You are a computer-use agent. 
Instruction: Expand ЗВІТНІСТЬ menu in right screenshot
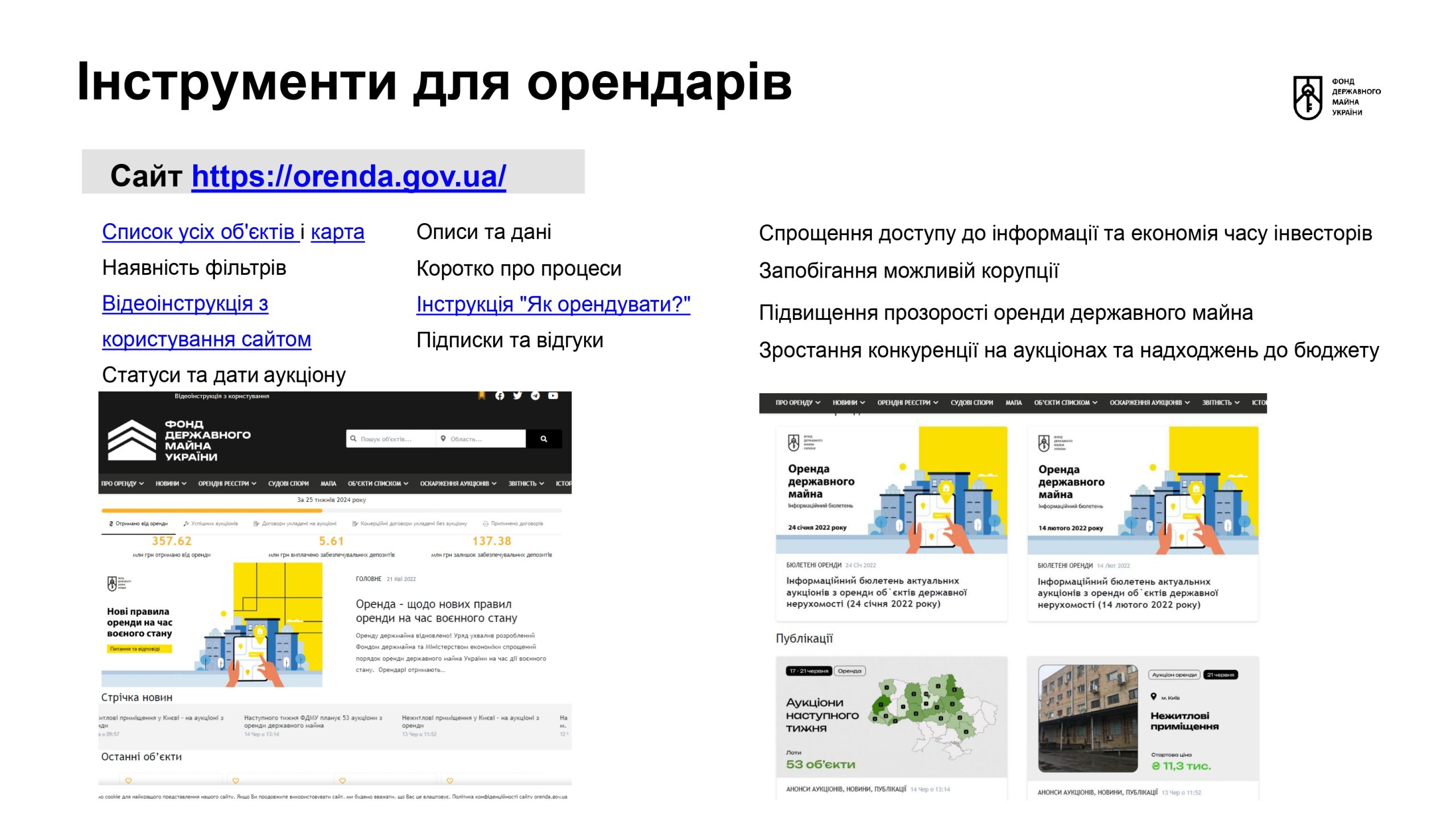pyautogui.click(x=1221, y=403)
